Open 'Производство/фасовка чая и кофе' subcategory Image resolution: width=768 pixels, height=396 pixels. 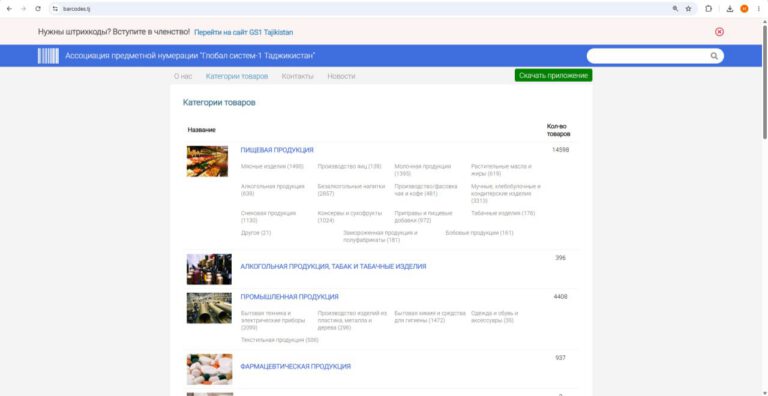[x=426, y=190]
